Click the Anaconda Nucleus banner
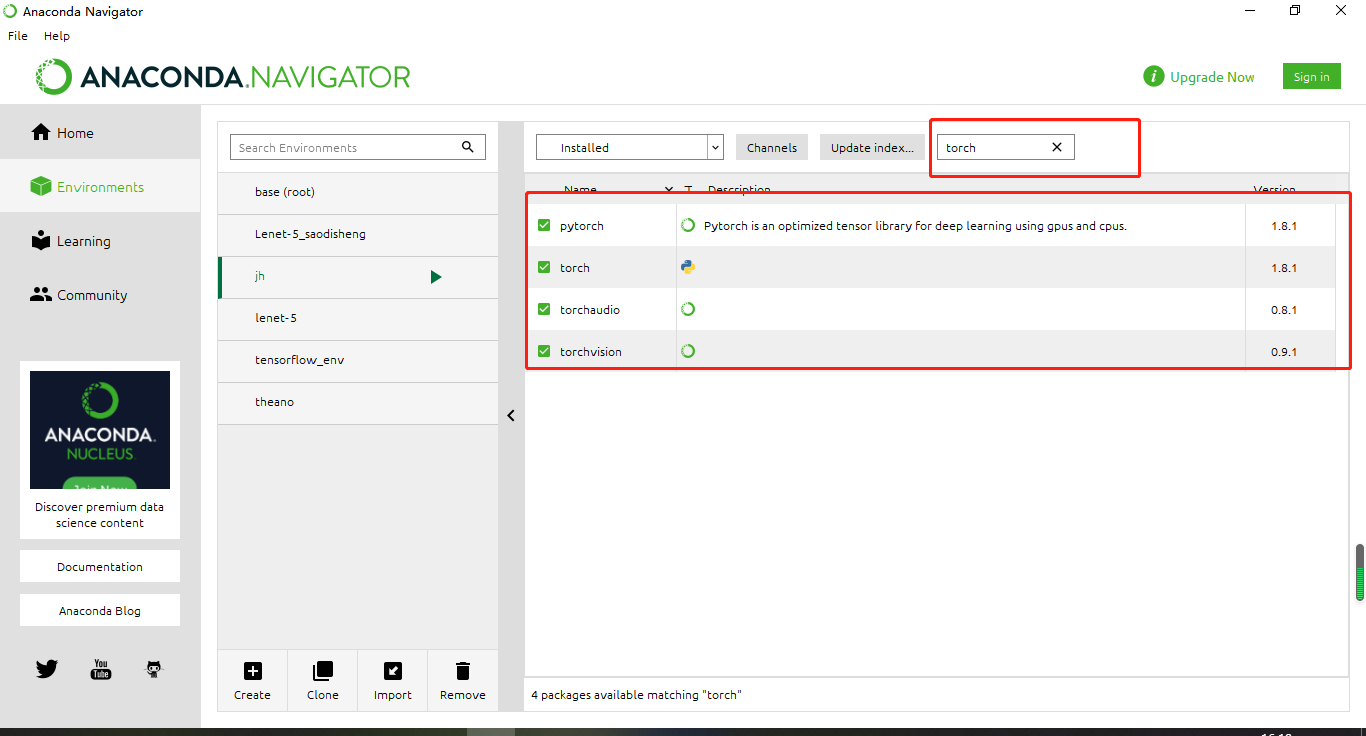 pyautogui.click(x=100, y=430)
